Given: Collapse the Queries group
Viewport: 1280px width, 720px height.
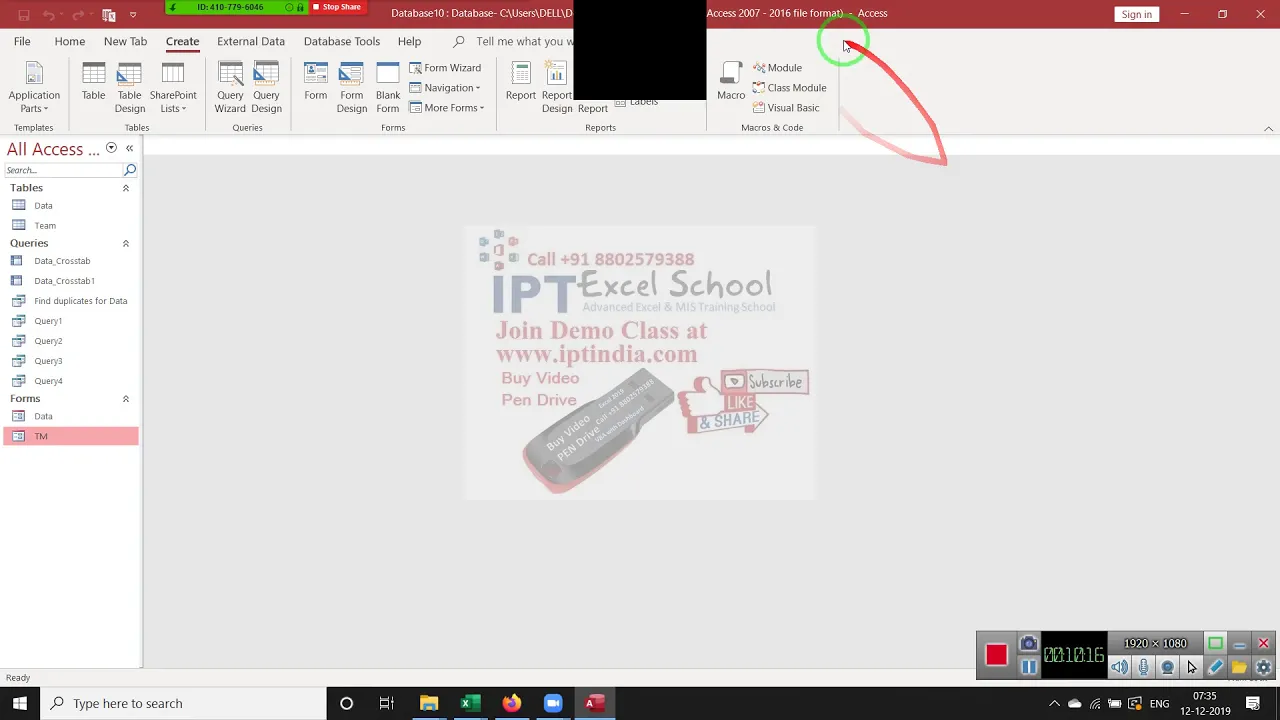Looking at the screenshot, I should 125,243.
